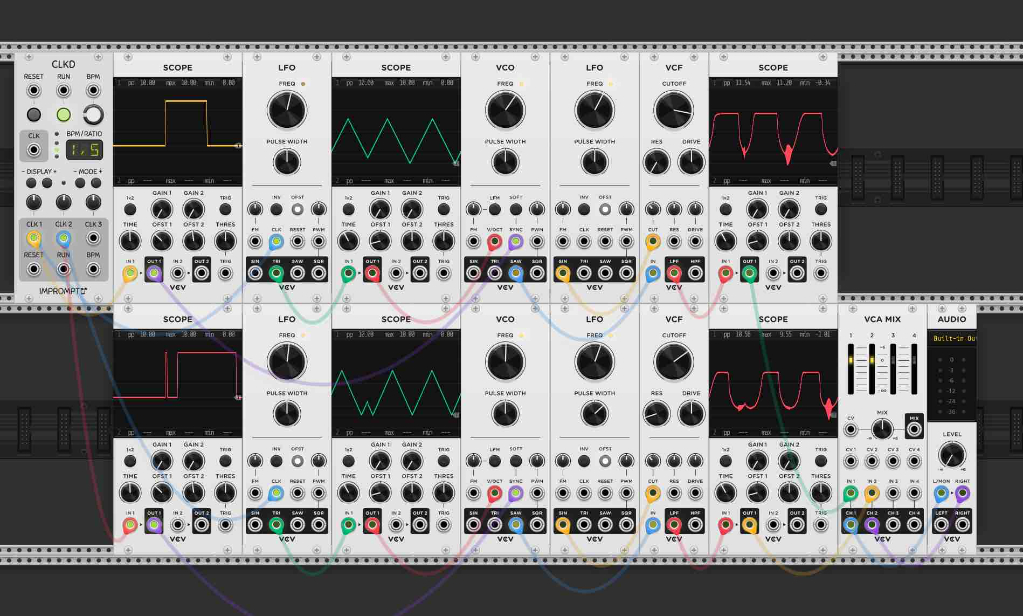Click the CUTOFF knob on the top-row VCF
Screen dimensions: 1023x616
673,111
